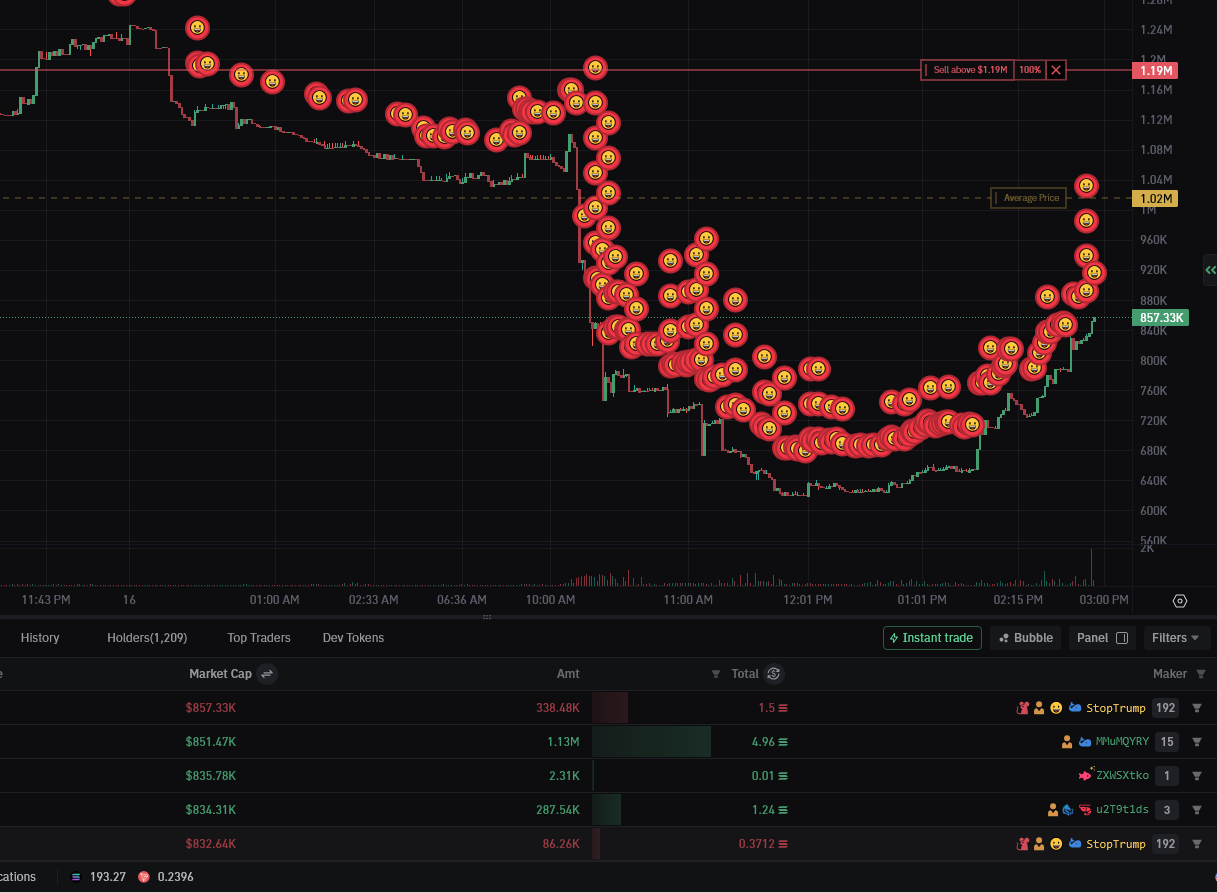The height and width of the screenshot is (893, 1217).
Task: Open maker MMuMQYRY wallet
Action: coord(1122,742)
